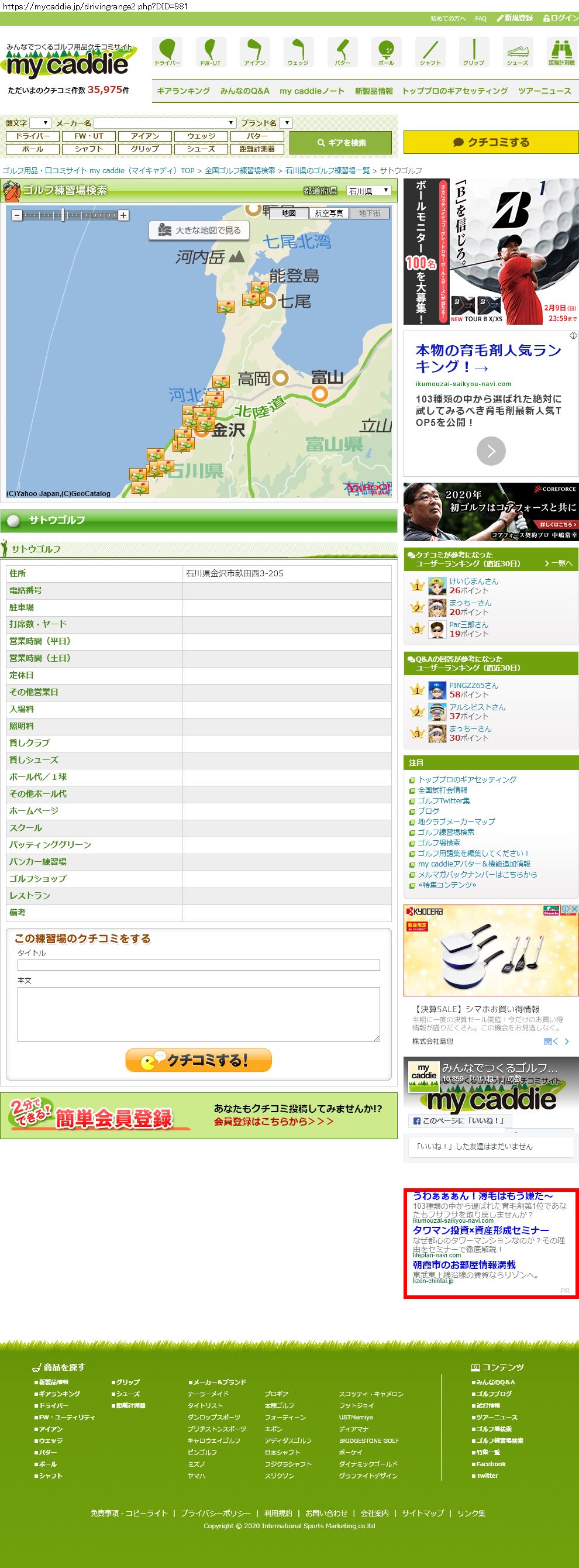Screen dimensions: 579x1568
Task: Click the map zoom-in plus icon
Action: click(x=123, y=215)
